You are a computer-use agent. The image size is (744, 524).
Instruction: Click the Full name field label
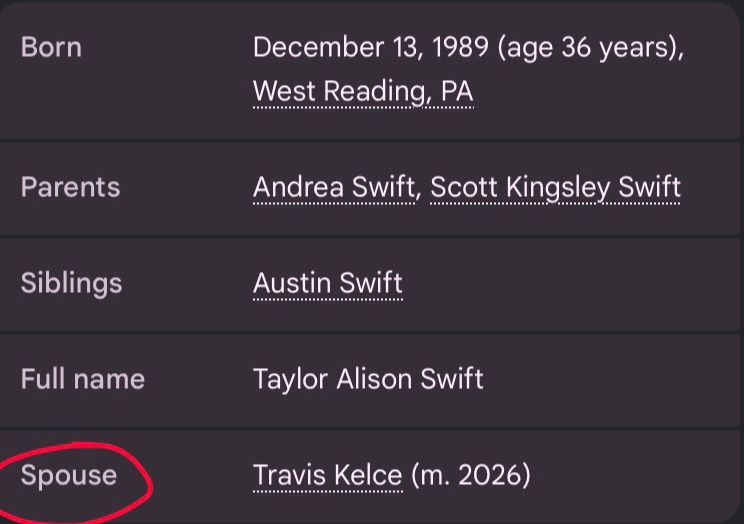[x=83, y=379]
